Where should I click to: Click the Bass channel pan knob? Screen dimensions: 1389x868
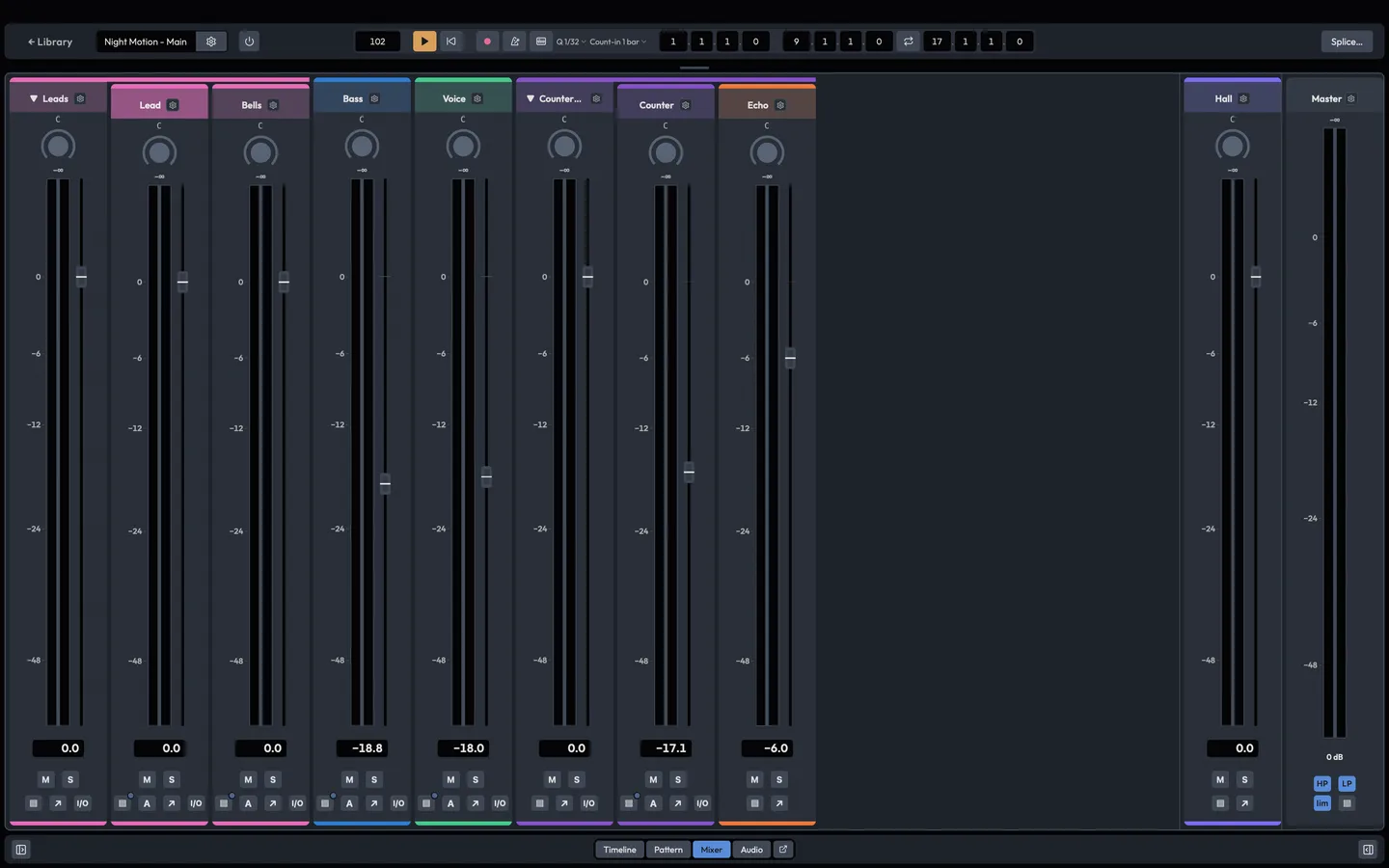point(362,146)
